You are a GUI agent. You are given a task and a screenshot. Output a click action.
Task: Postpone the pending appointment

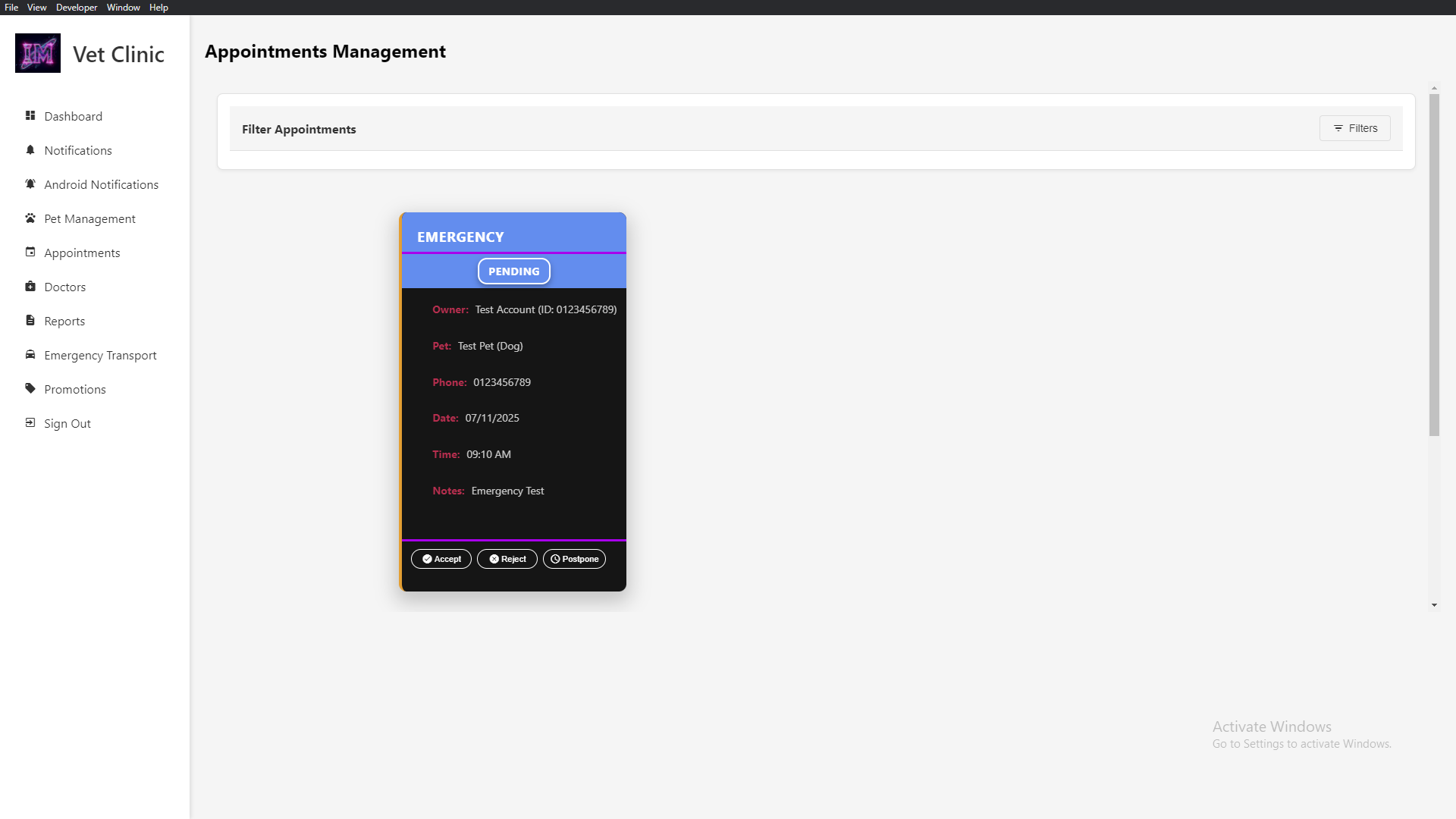pyautogui.click(x=574, y=559)
